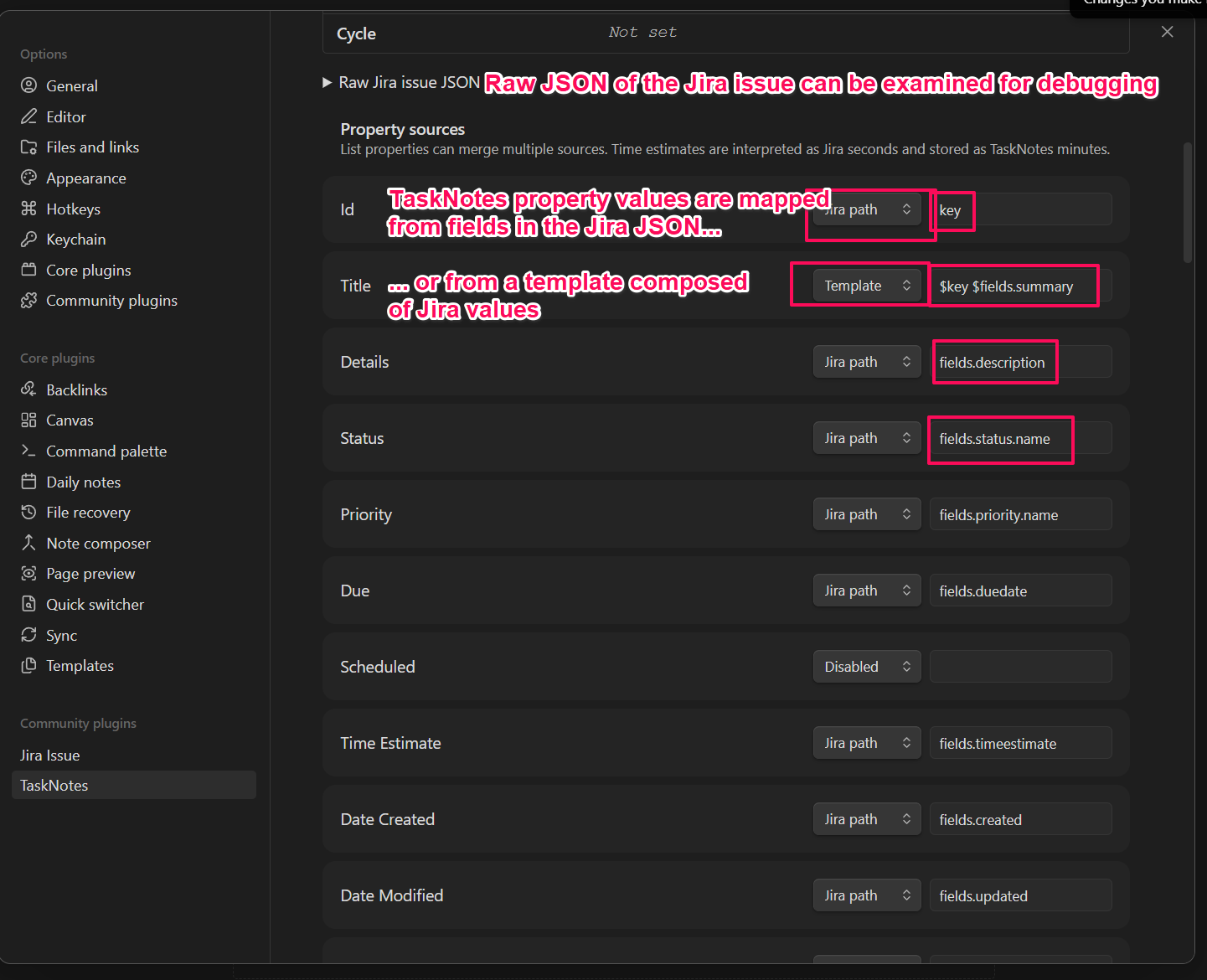Click the Sync arrows icon
Image resolution: width=1207 pixels, height=980 pixels.
29,635
